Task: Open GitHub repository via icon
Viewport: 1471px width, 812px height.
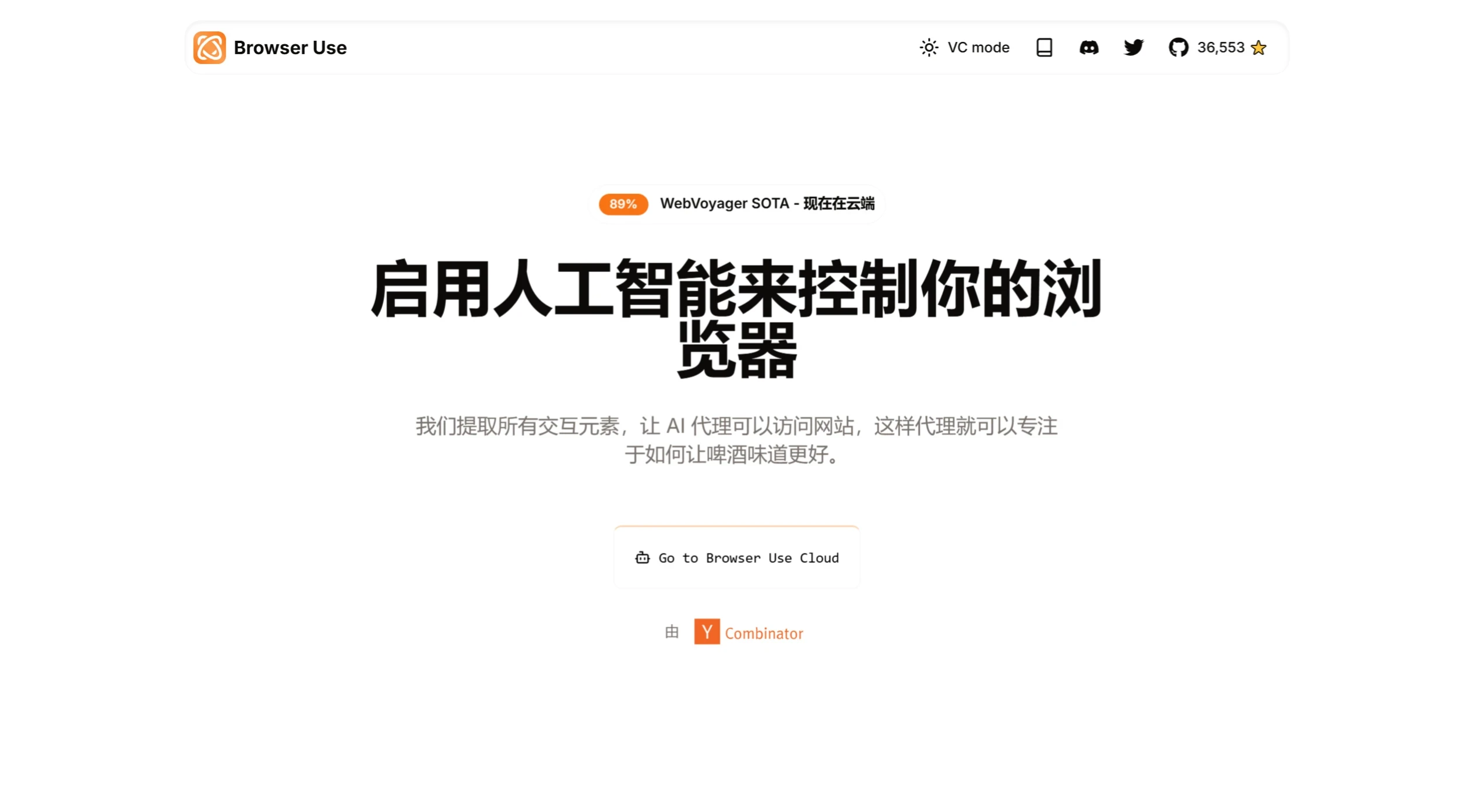Action: [1178, 47]
